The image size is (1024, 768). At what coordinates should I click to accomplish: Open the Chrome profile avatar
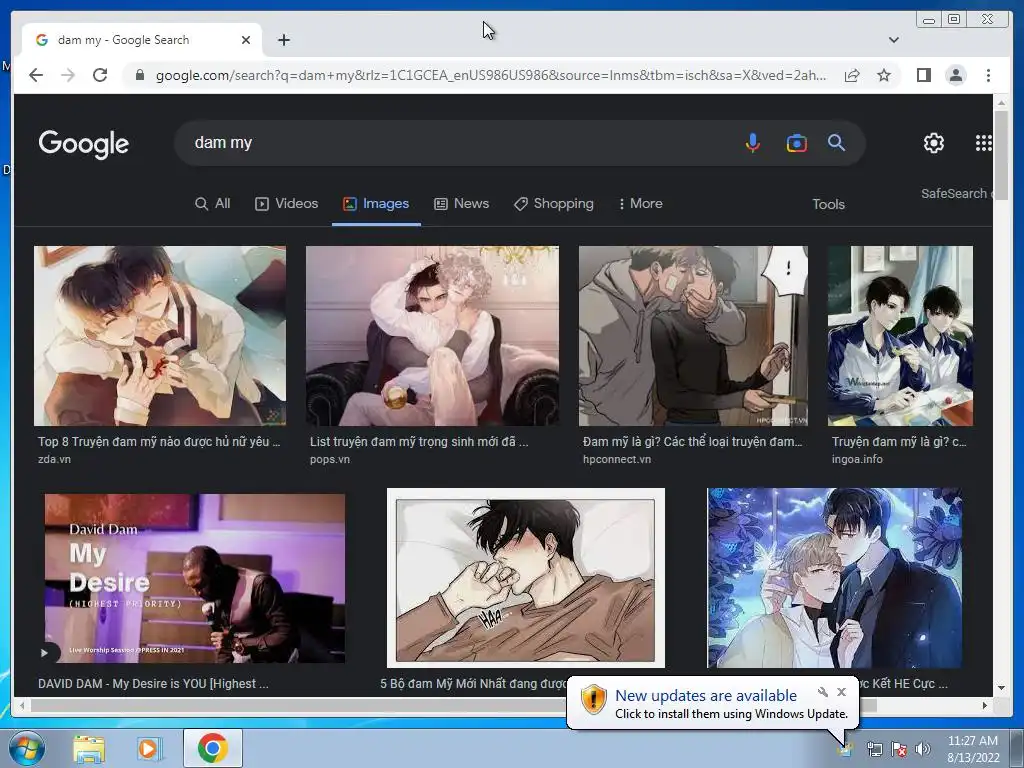point(956,75)
